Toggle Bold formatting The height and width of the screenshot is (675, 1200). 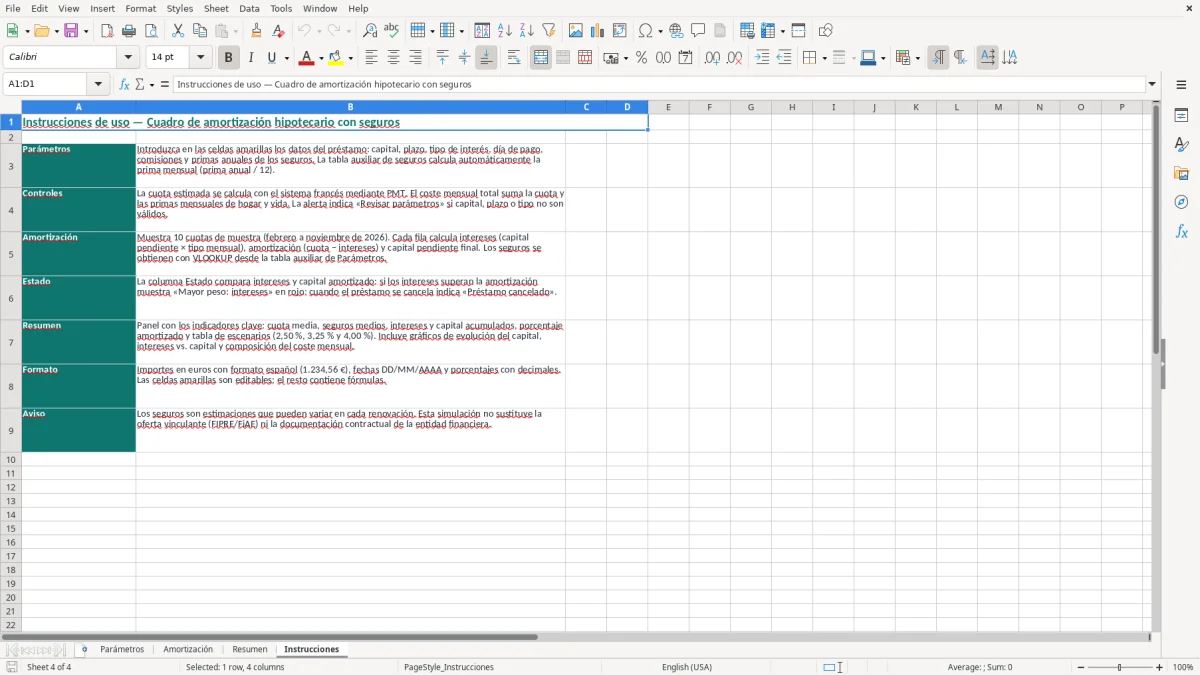click(229, 58)
